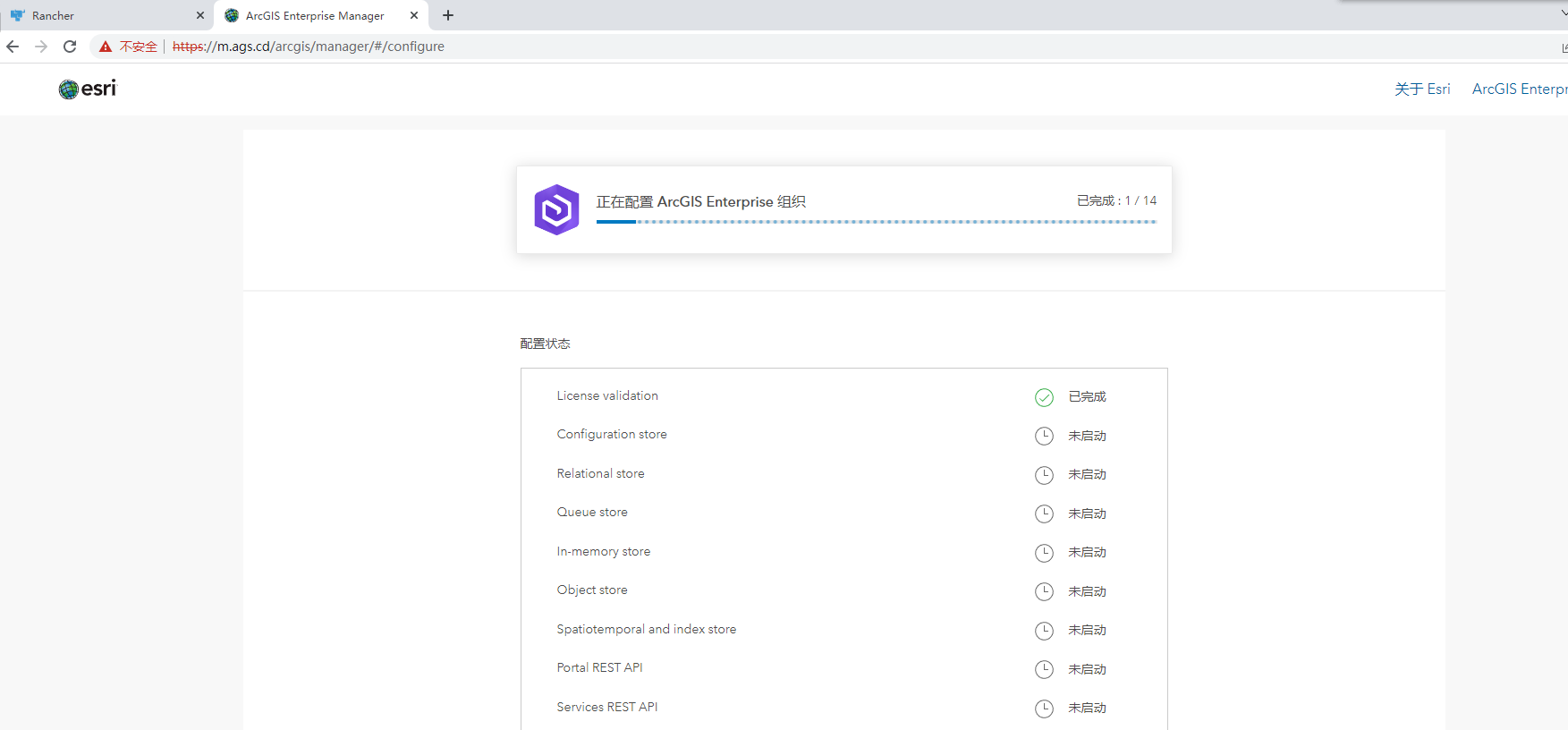Open the 关于 Esri link
This screenshot has height=730, width=1568.
coord(1422,89)
